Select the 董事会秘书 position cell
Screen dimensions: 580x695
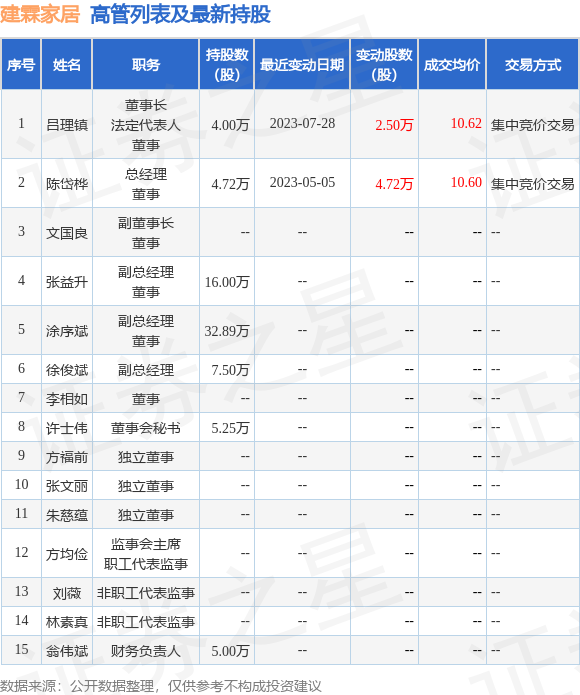(x=146, y=428)
